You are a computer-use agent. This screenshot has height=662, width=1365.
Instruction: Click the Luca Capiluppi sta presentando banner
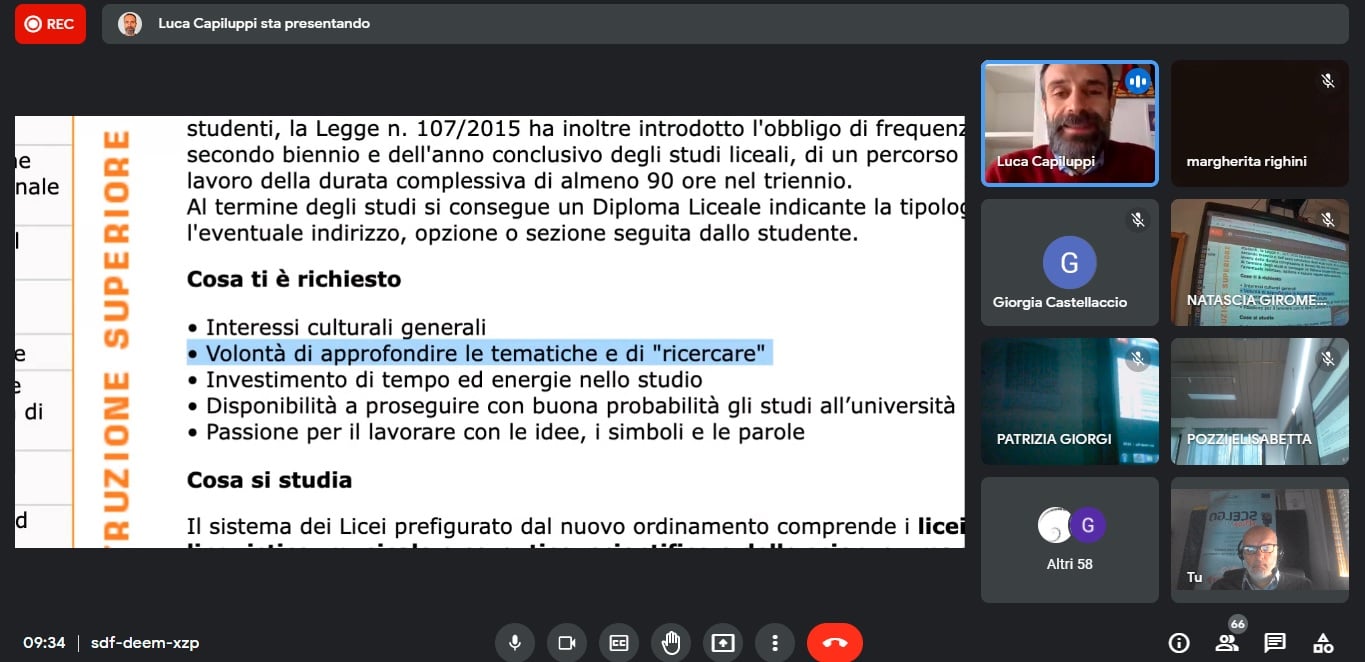(263, 24)
